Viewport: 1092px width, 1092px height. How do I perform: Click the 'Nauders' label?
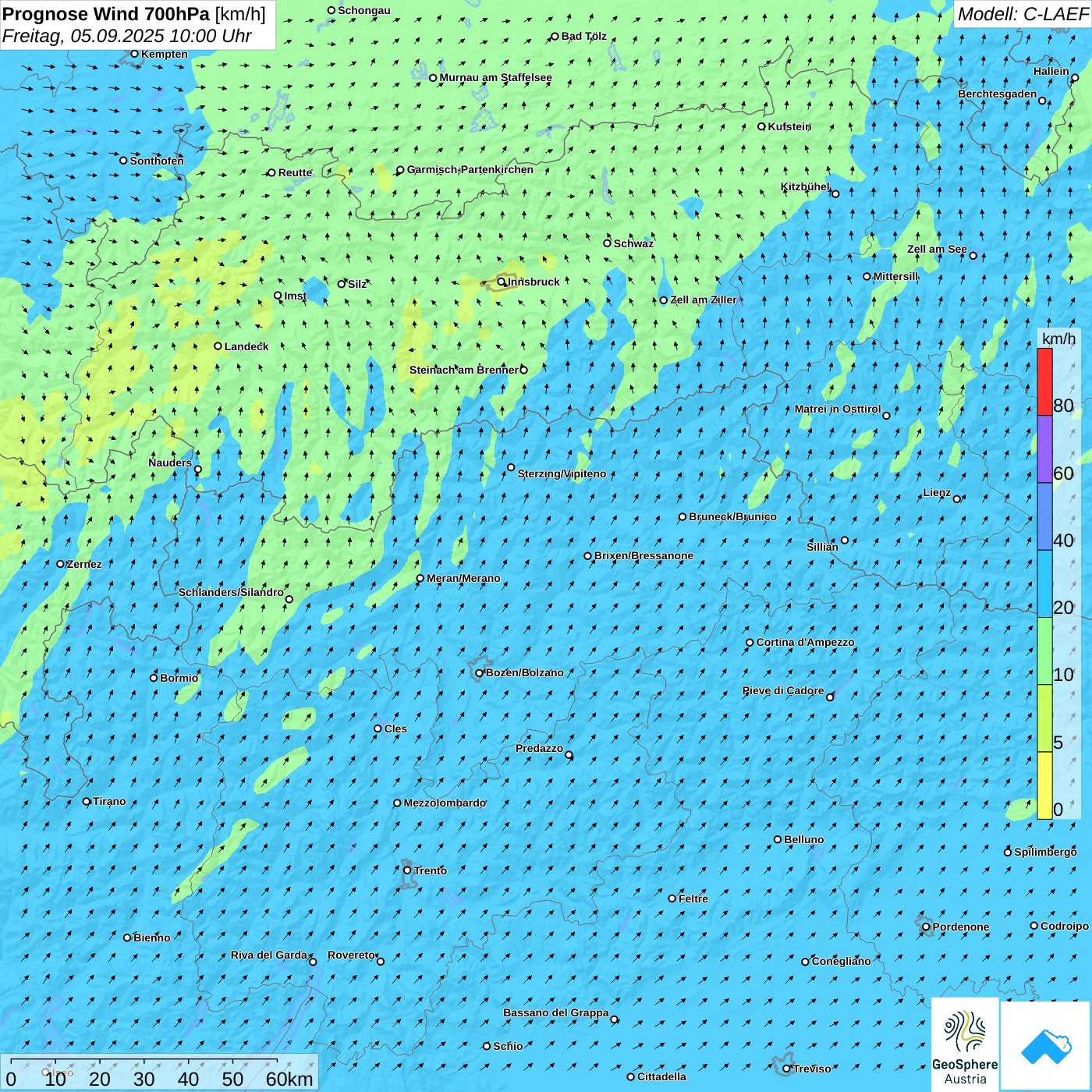pyautogui.click(x=170, y=463)
